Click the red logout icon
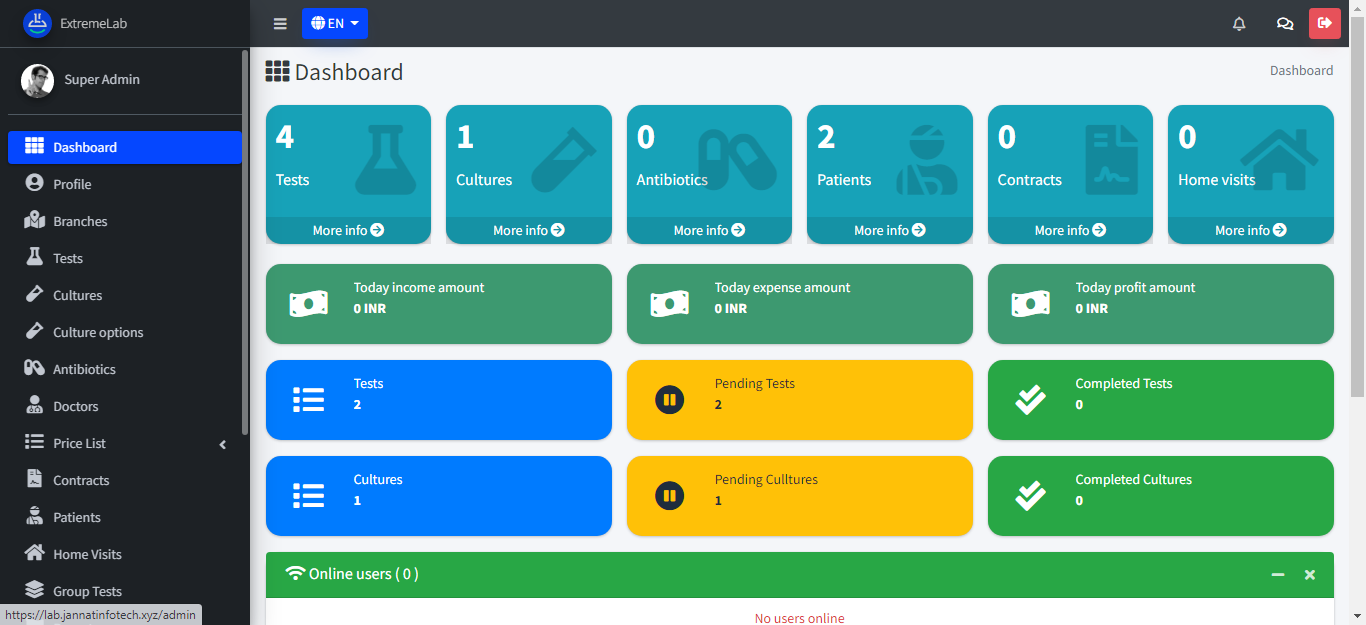Image resolution: width=1366 pixels, height=625 pixels. (1325, 23)
